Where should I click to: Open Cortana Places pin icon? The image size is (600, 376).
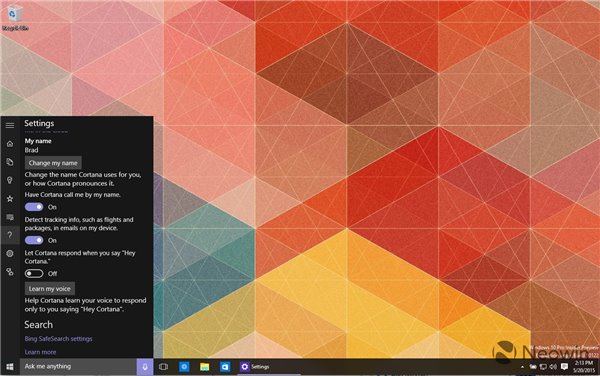click(10, 180)
